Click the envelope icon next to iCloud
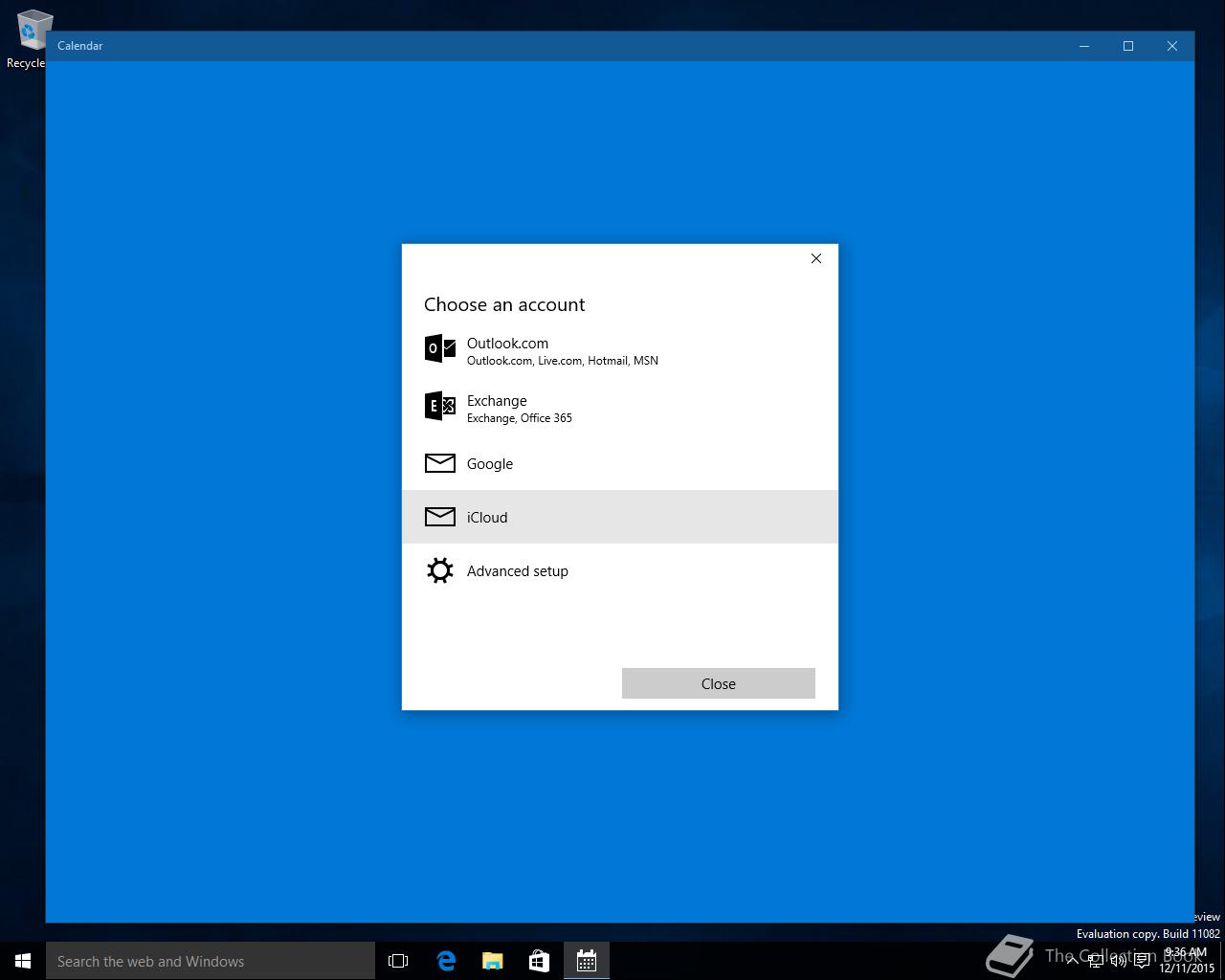 point(440,517)
